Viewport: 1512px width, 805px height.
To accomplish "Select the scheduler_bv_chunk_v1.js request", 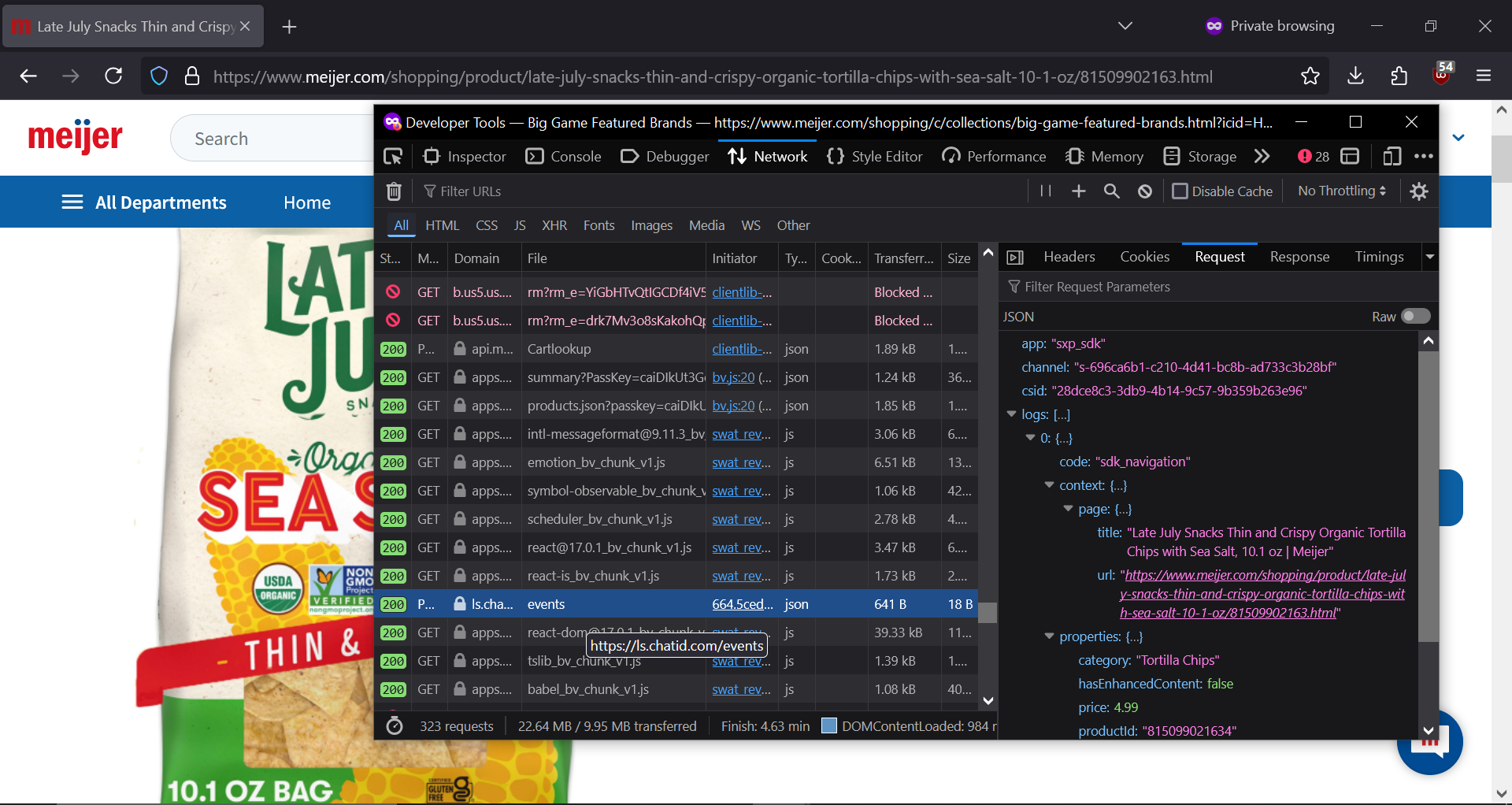I will (x=677, y=519).
